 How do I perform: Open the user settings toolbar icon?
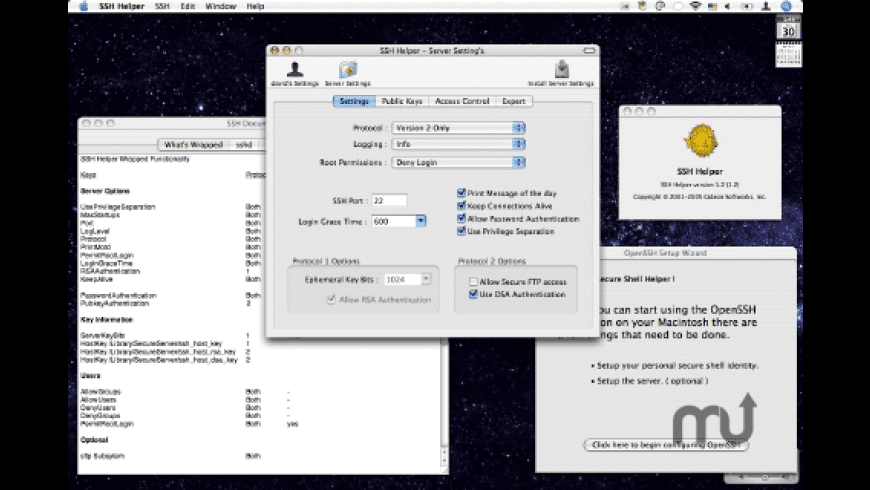[x=295, y=74]
